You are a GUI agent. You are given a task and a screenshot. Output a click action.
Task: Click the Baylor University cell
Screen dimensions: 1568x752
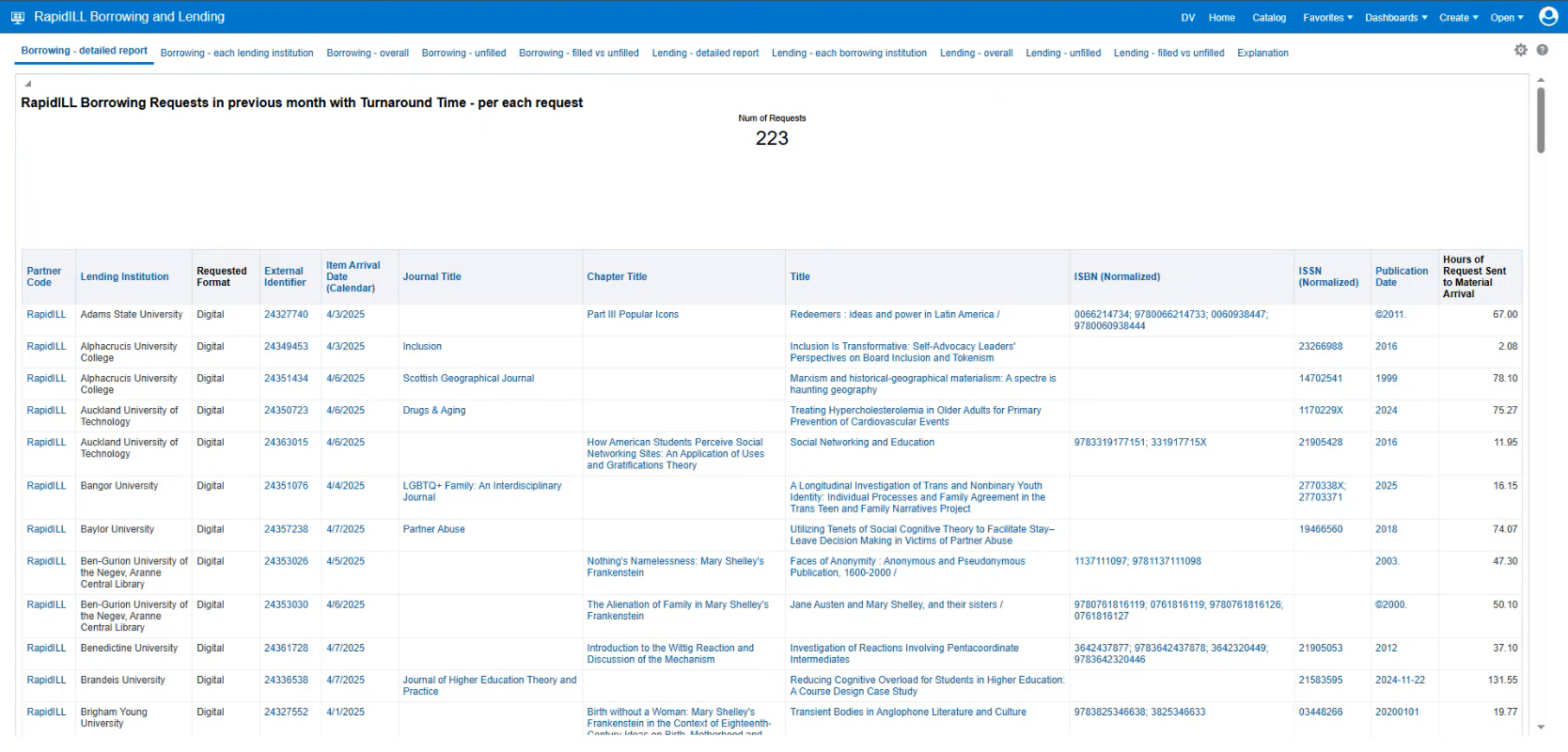pyautogui.click(x=118, y=529)
